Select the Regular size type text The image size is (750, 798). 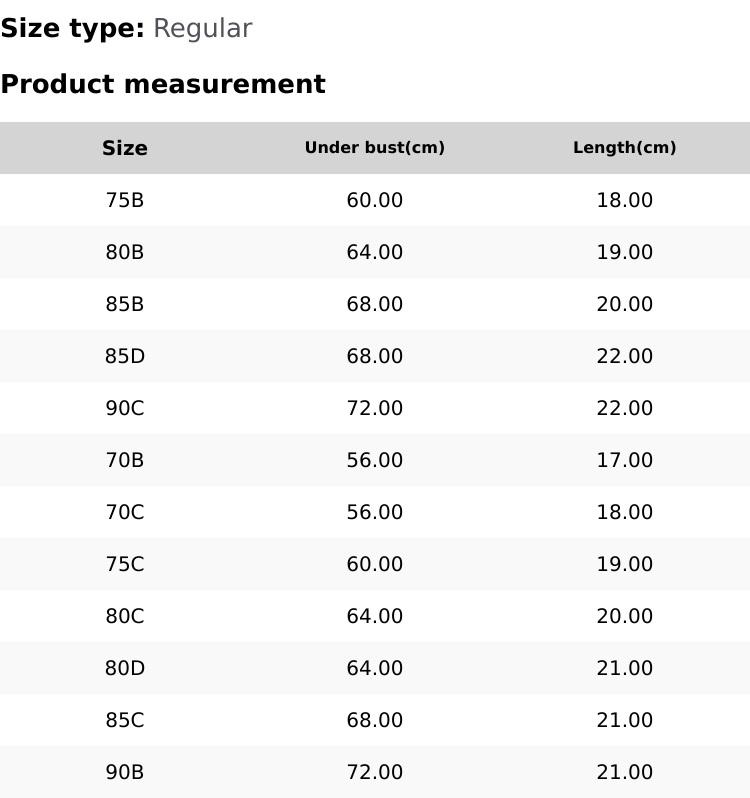pyautogui.click(x=202, y=28)
